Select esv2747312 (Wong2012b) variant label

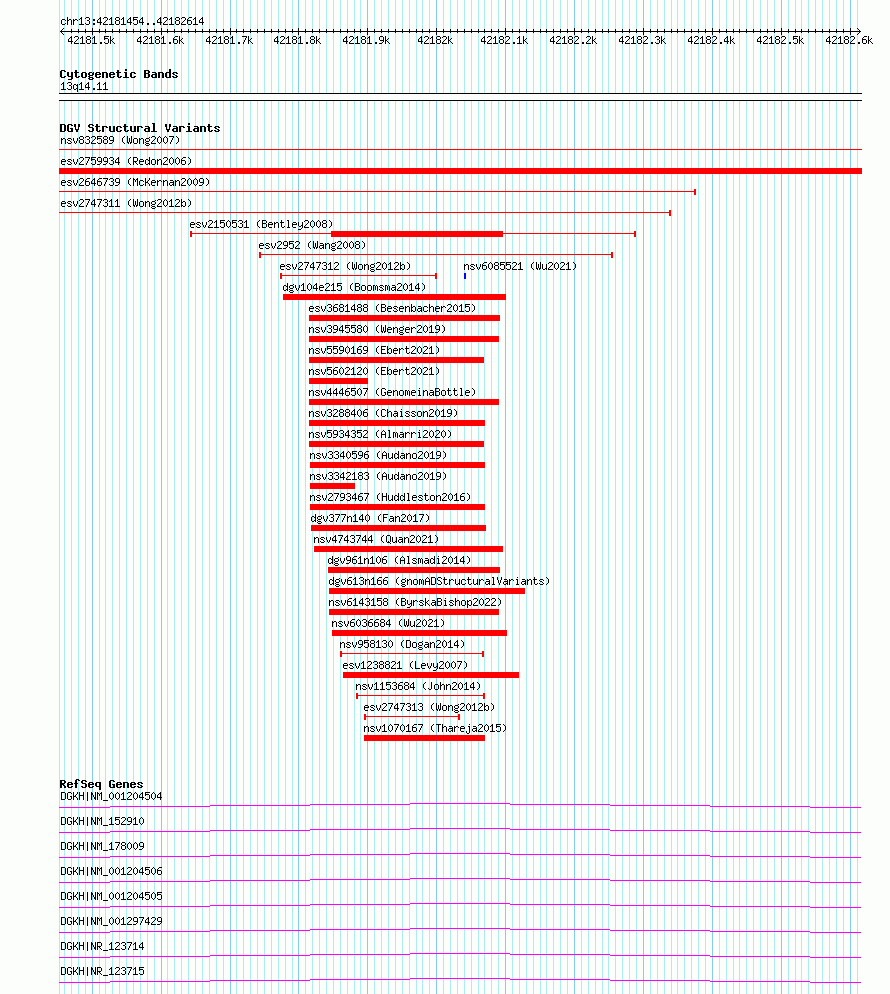pyautogui.click(x=345, y=266)
